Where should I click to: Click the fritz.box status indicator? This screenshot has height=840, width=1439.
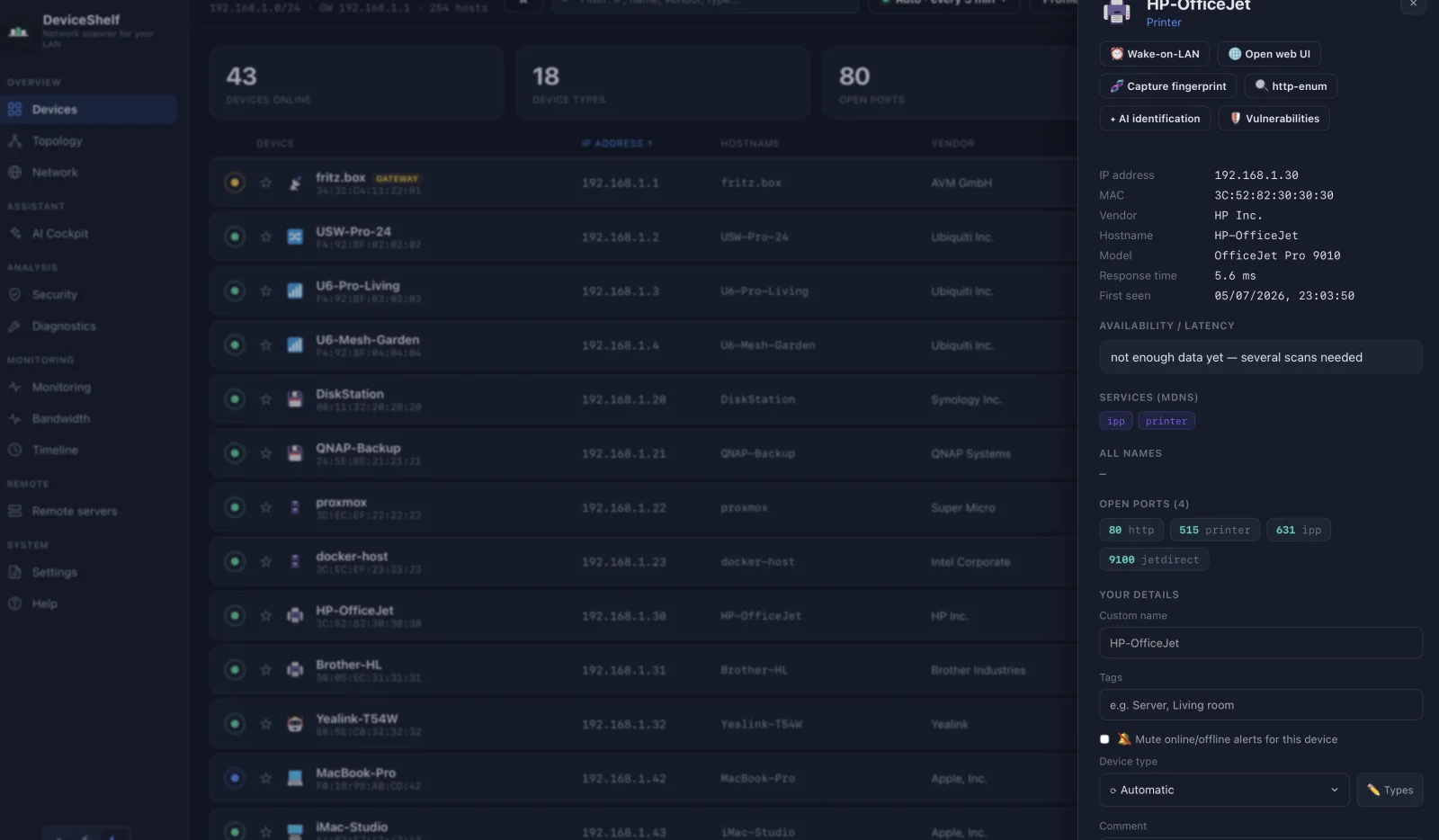point(235,183)
